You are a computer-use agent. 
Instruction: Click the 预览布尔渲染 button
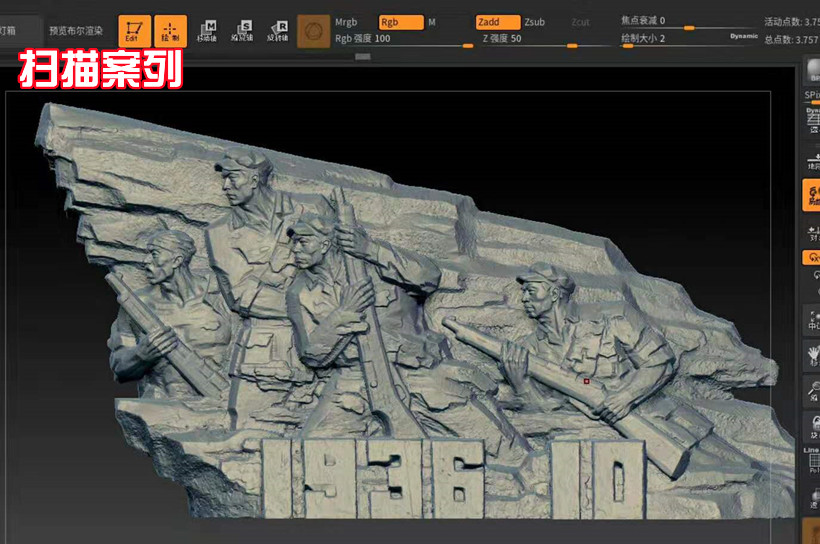tap(76, 30)
